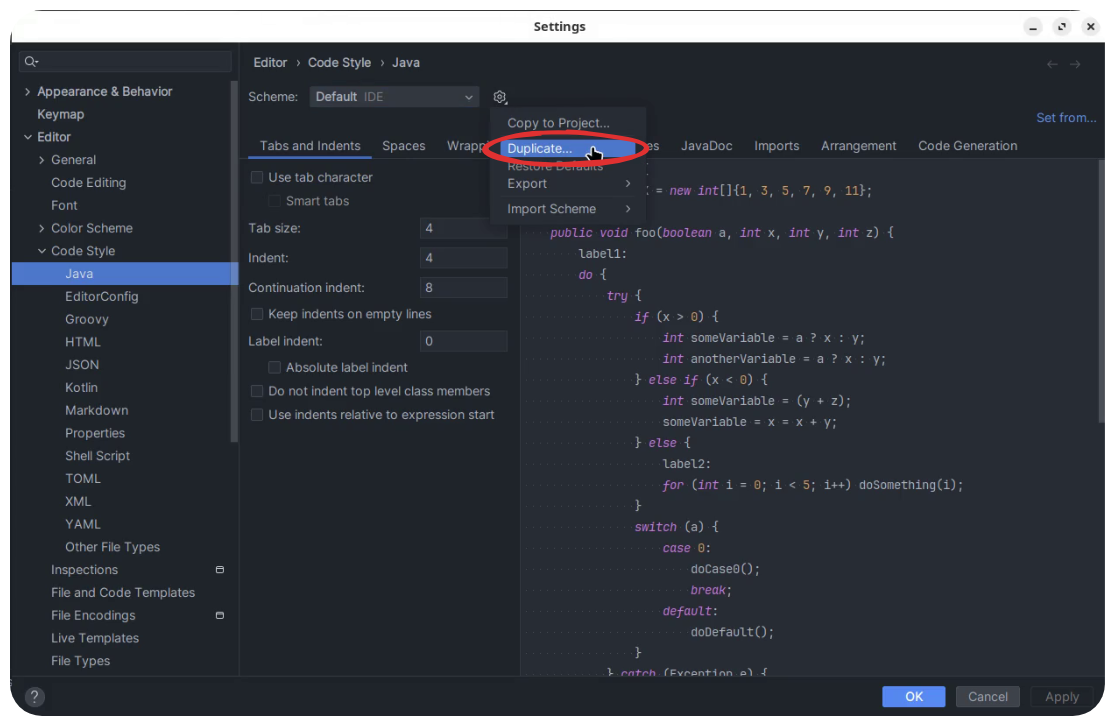Select Properties under Code Style
The width and height of the screenshot is (1114, 726).
(94, 433)
